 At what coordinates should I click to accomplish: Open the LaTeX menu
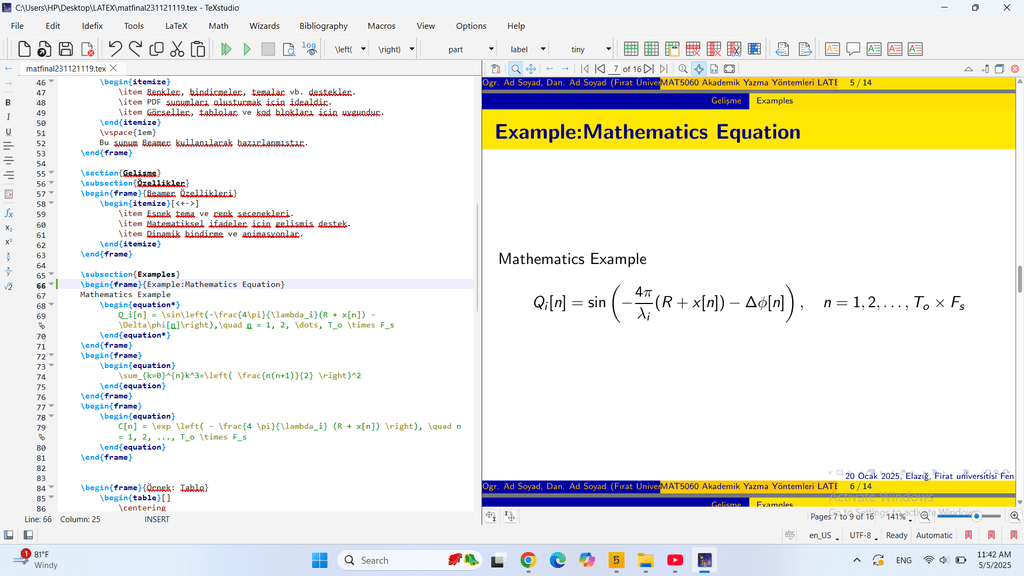pyautogui.click(x=176, y=26)
